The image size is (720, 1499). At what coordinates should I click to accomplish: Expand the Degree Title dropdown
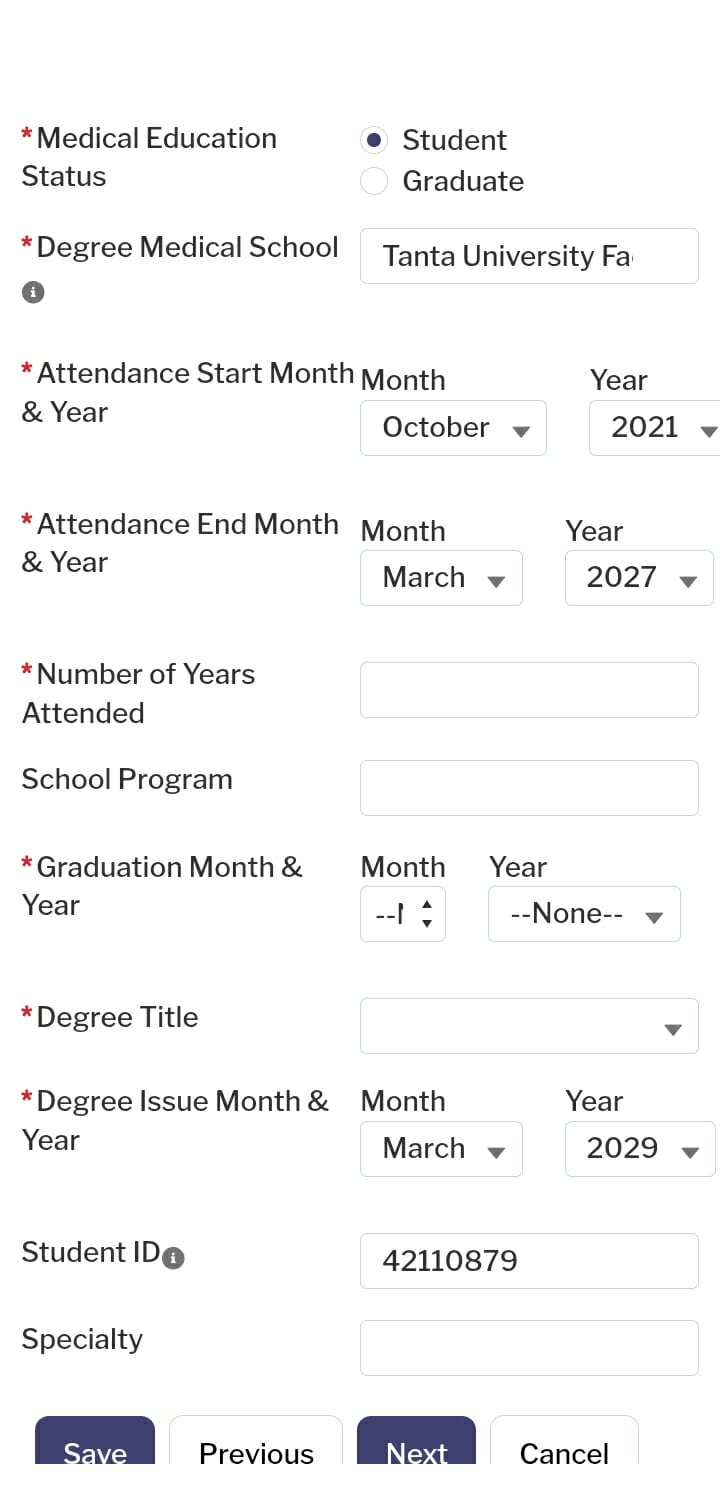529,1026
